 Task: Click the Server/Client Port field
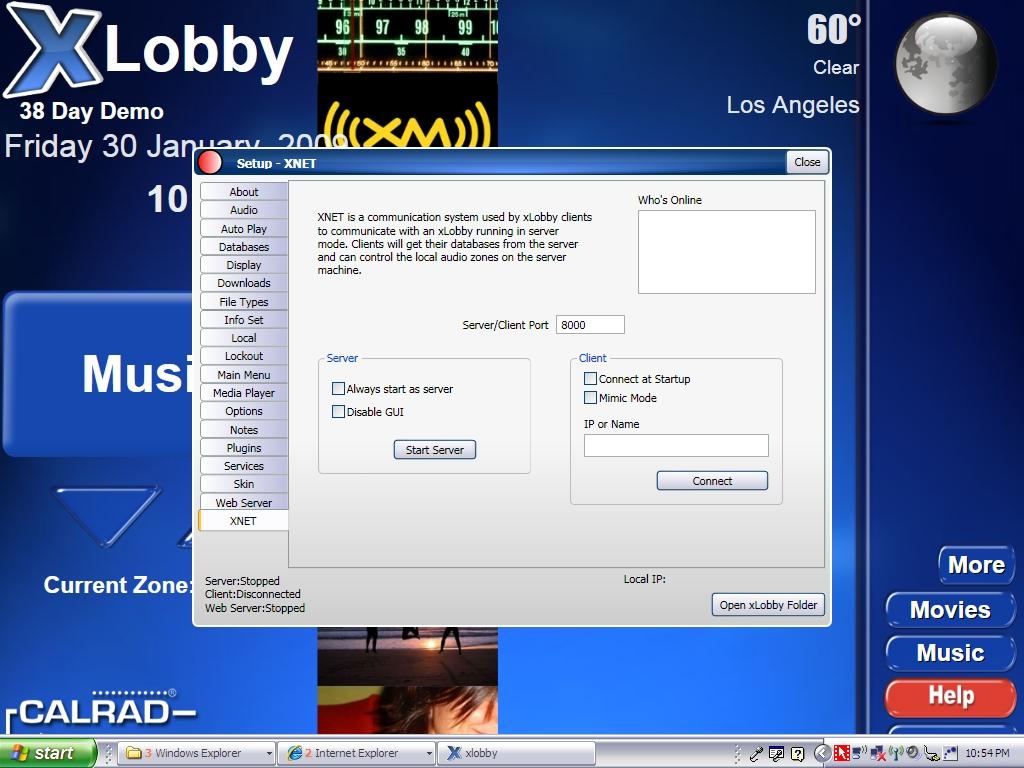pyautogui.click(x=590, y=325)
